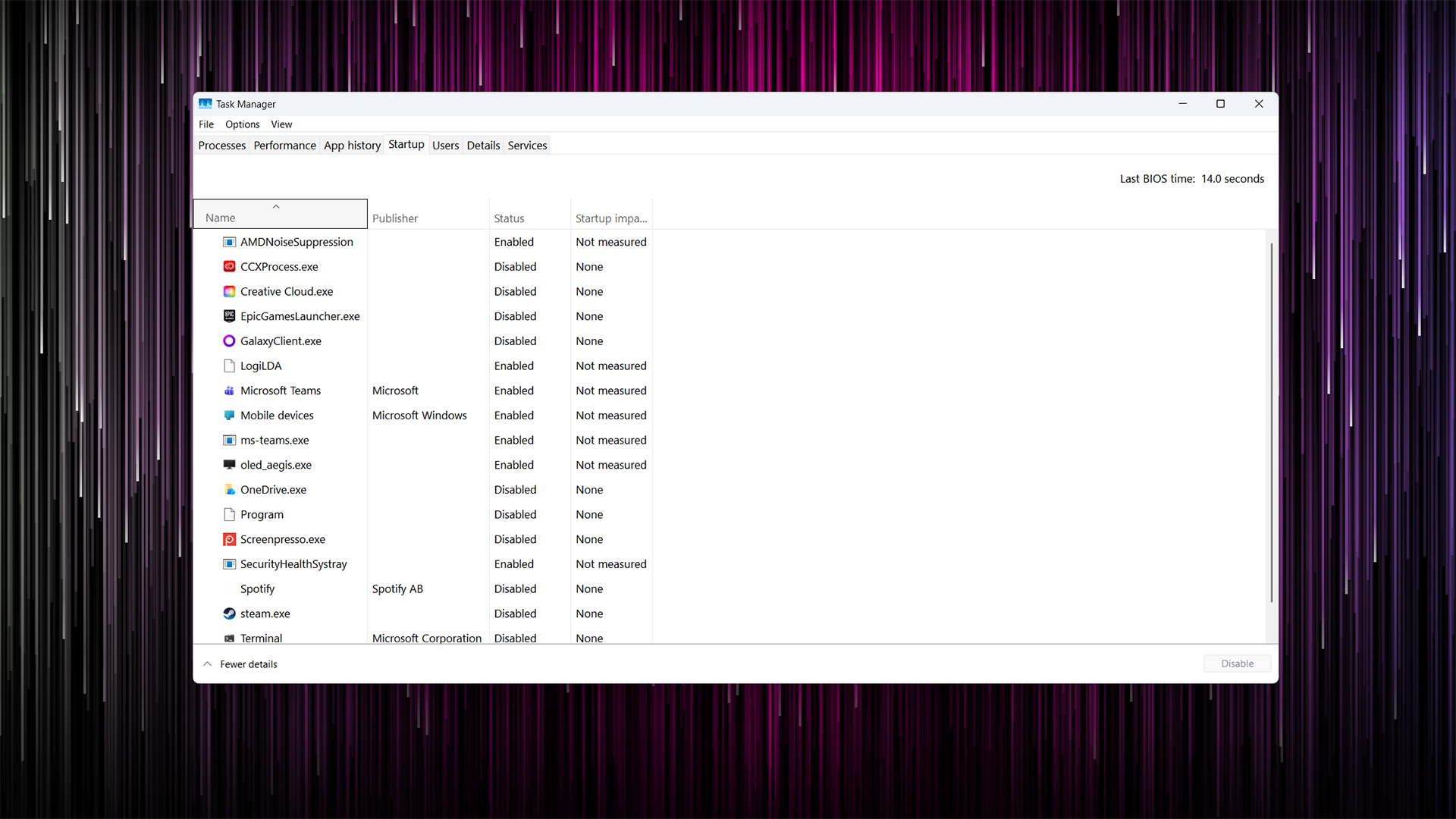Click the oled_aegis.exe monitor icon
Viewport: 1456px width, 819px height.
[229, 465]
